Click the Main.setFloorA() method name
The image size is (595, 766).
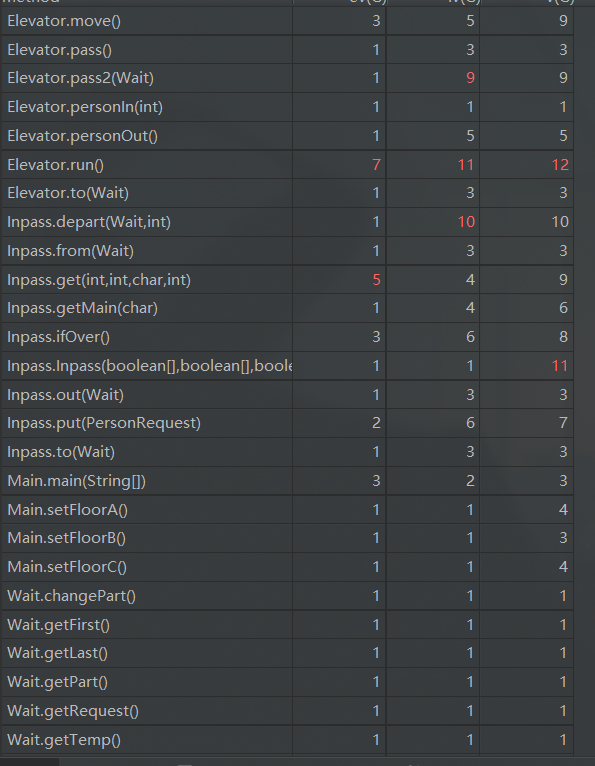click(x=67, y=510)
